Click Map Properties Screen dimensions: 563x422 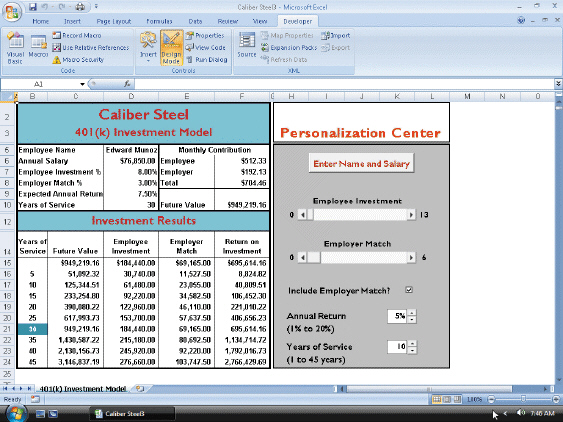[x=287, y=35]
